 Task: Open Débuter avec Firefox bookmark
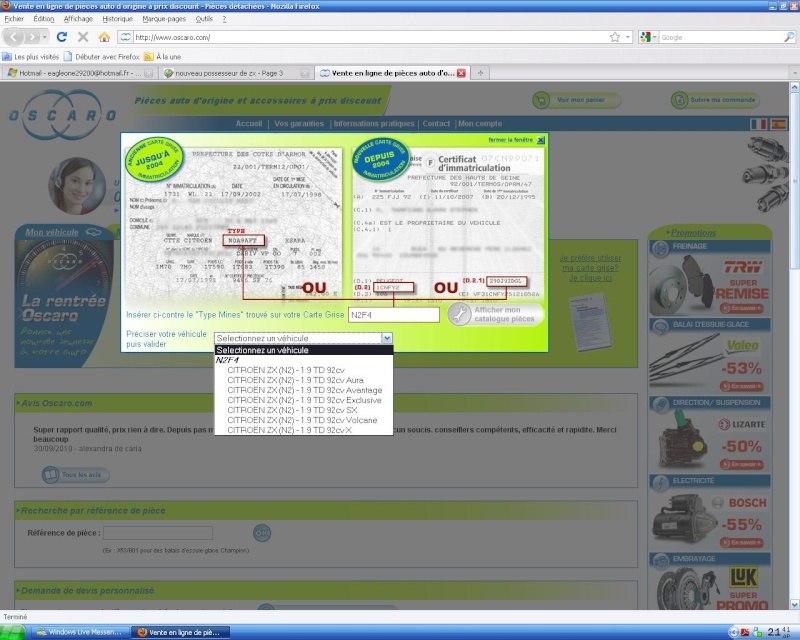click(x=102, y=57)
